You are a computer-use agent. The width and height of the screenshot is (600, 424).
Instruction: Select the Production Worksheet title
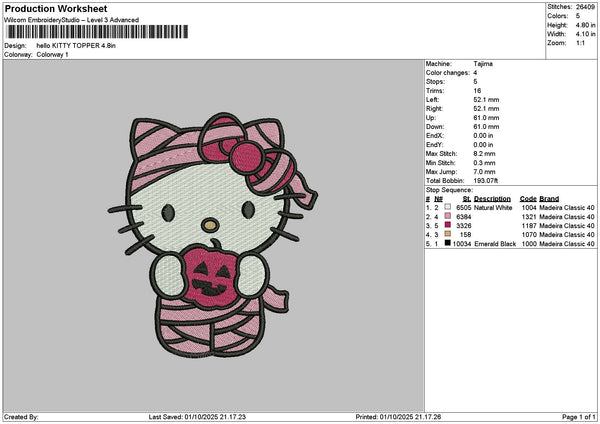[x=56, y=9]
